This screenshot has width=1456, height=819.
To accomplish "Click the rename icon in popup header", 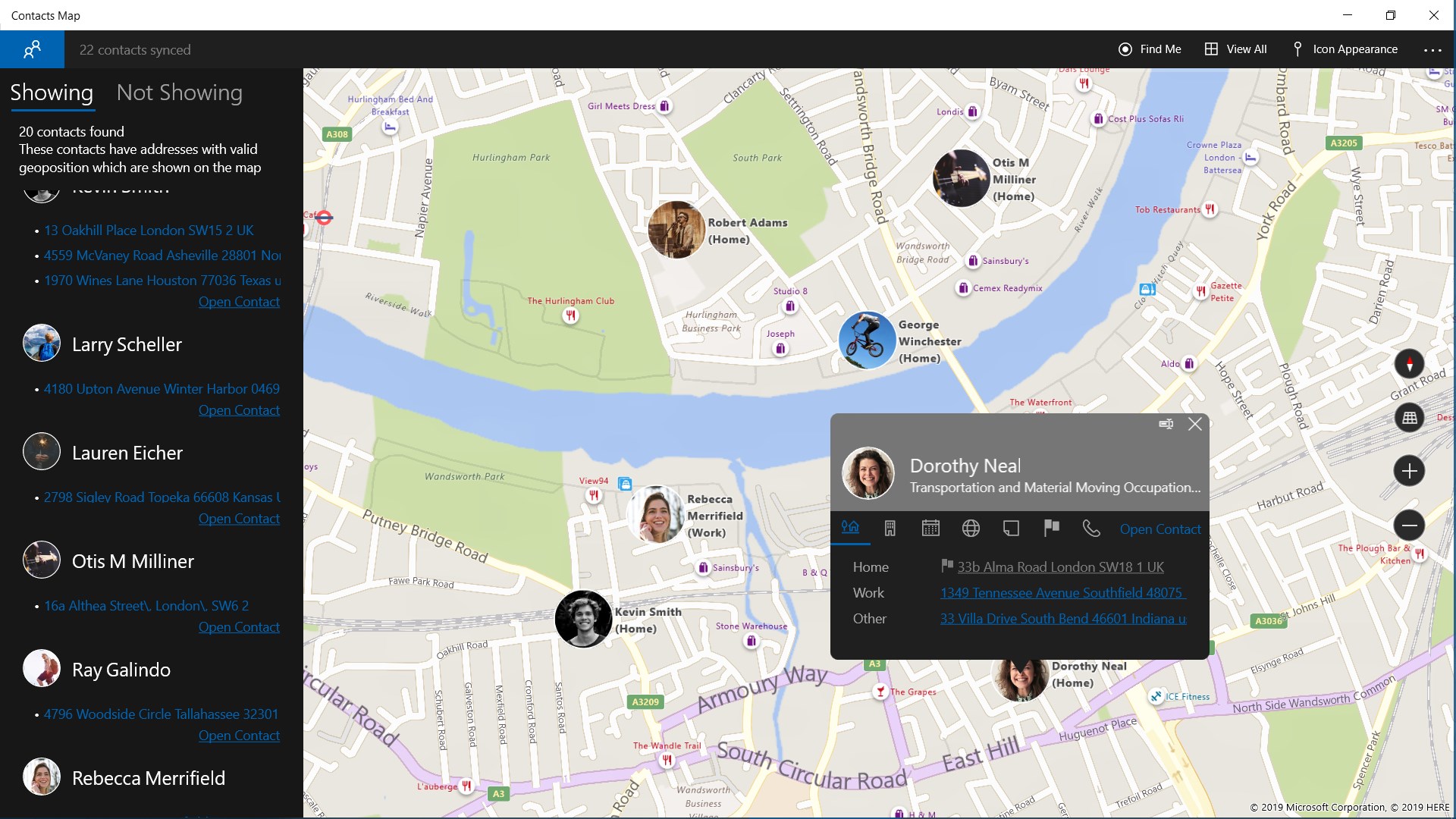I will click(x=1166, y=424).
